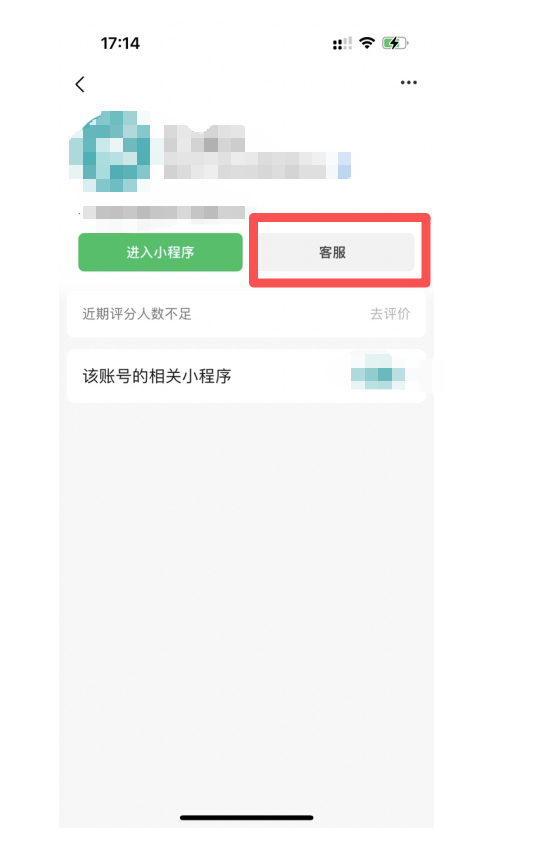Image resolution: width=542 pixels, height=849 pixels.
Task: Tap the Wi-Fi status icon
Action: coord(367,43)
